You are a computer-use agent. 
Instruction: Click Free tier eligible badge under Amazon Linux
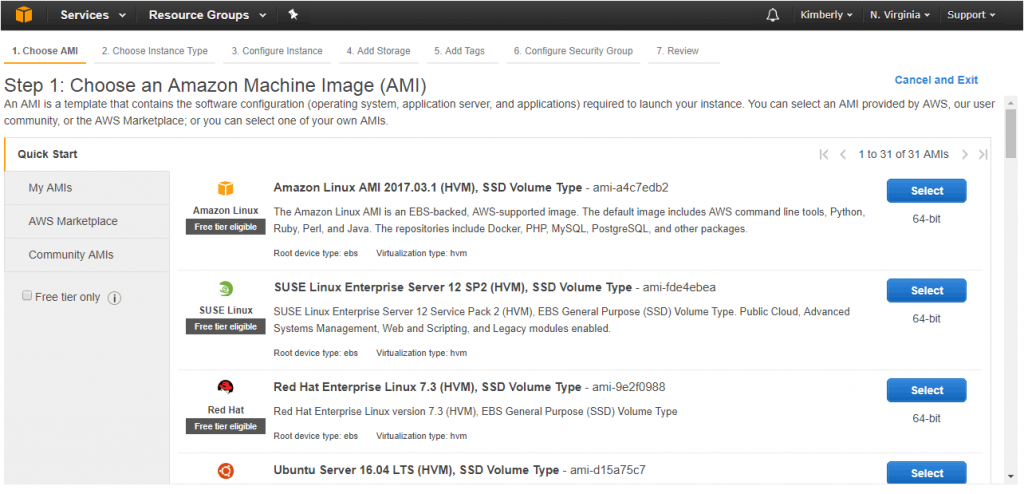[225, 227]
